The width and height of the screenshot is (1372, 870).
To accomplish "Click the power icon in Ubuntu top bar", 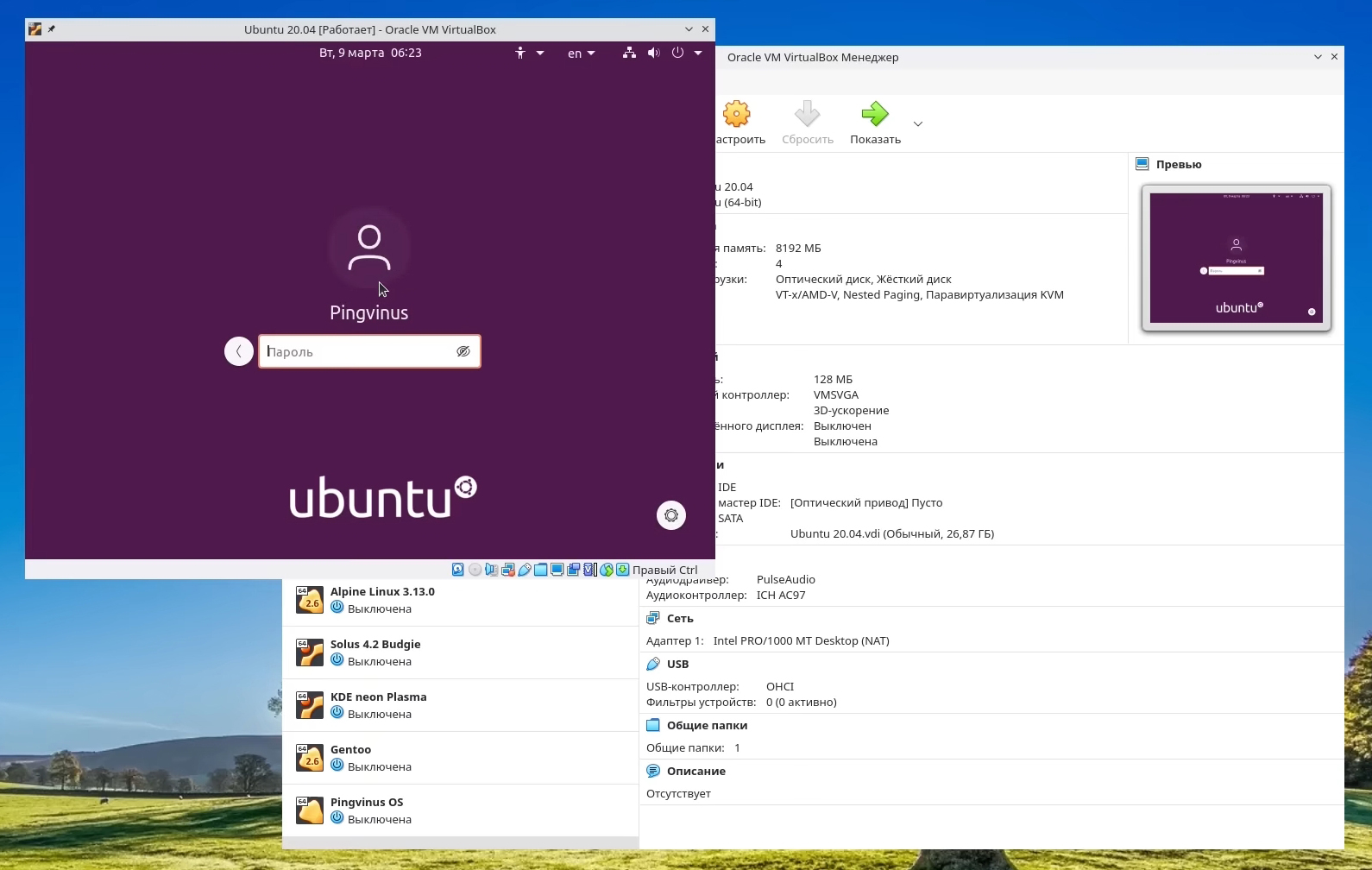I will pos(677,53).
